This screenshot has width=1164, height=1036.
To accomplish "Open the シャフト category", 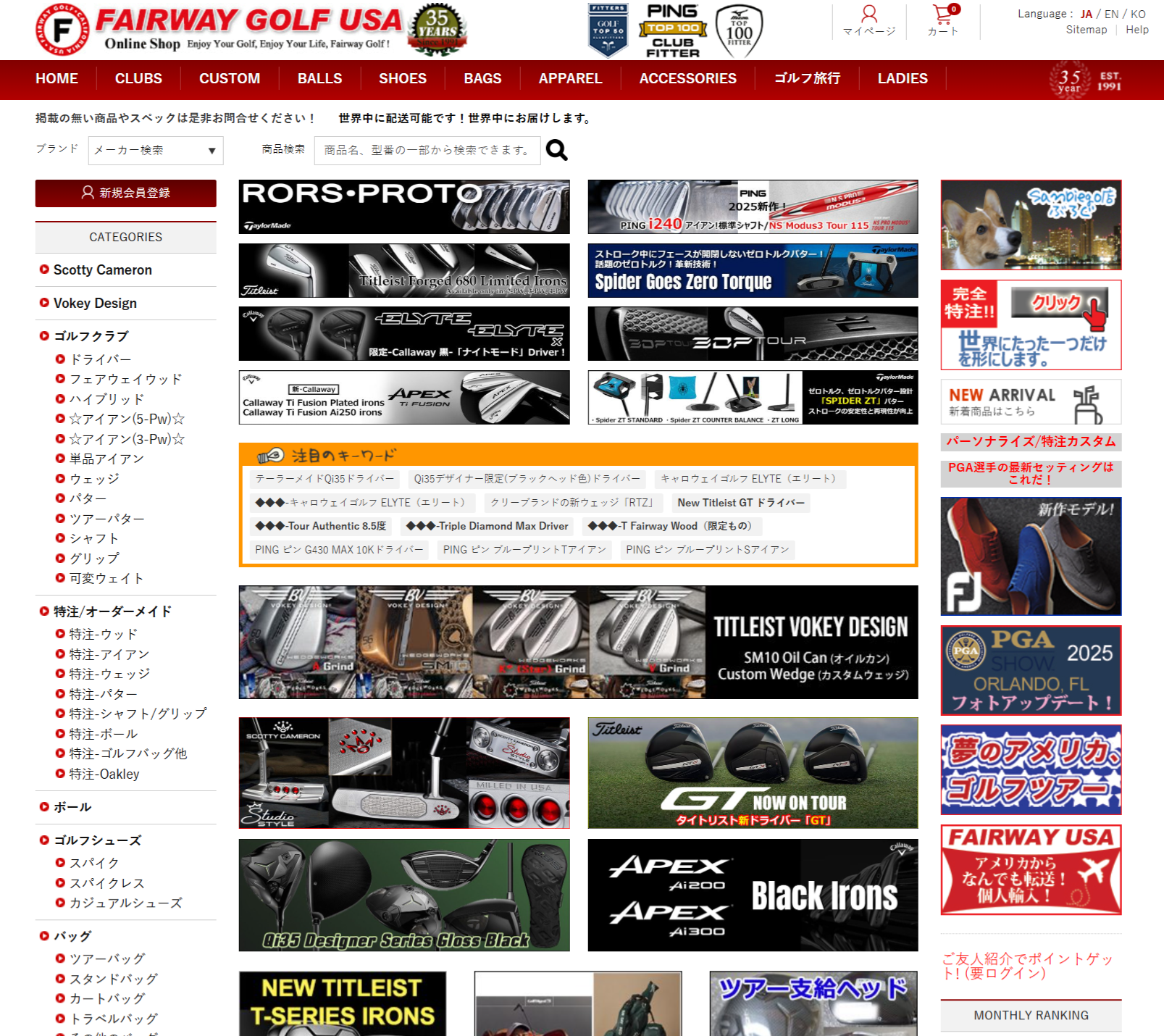I will coord(94,538).
